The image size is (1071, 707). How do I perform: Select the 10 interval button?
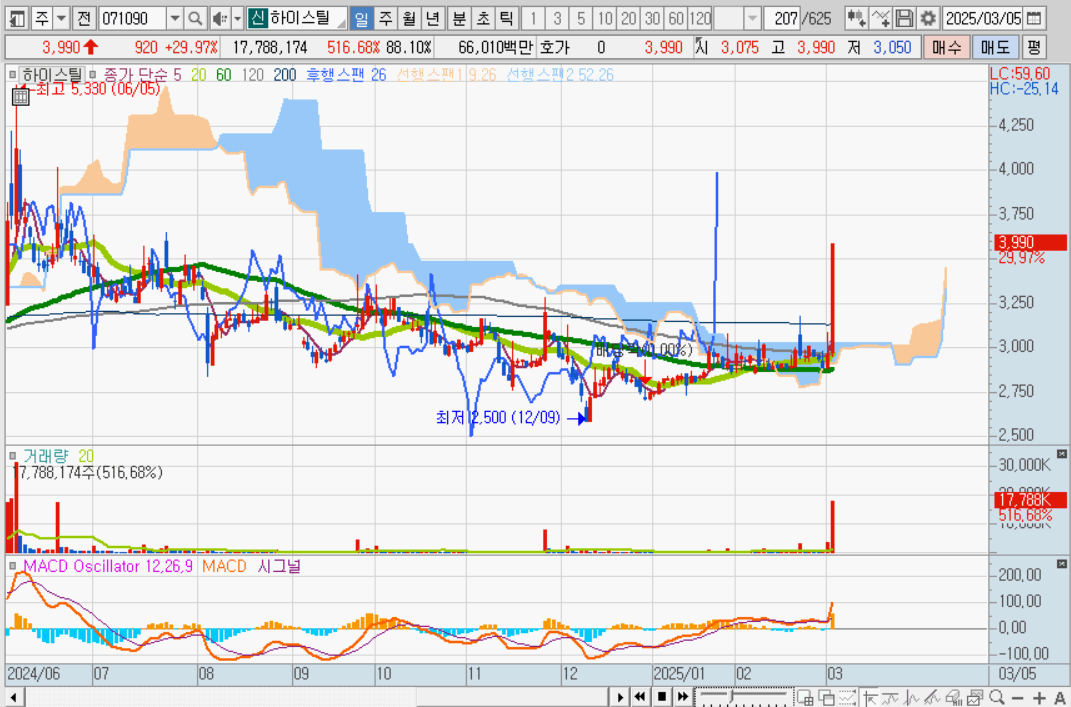pos(604,18)
